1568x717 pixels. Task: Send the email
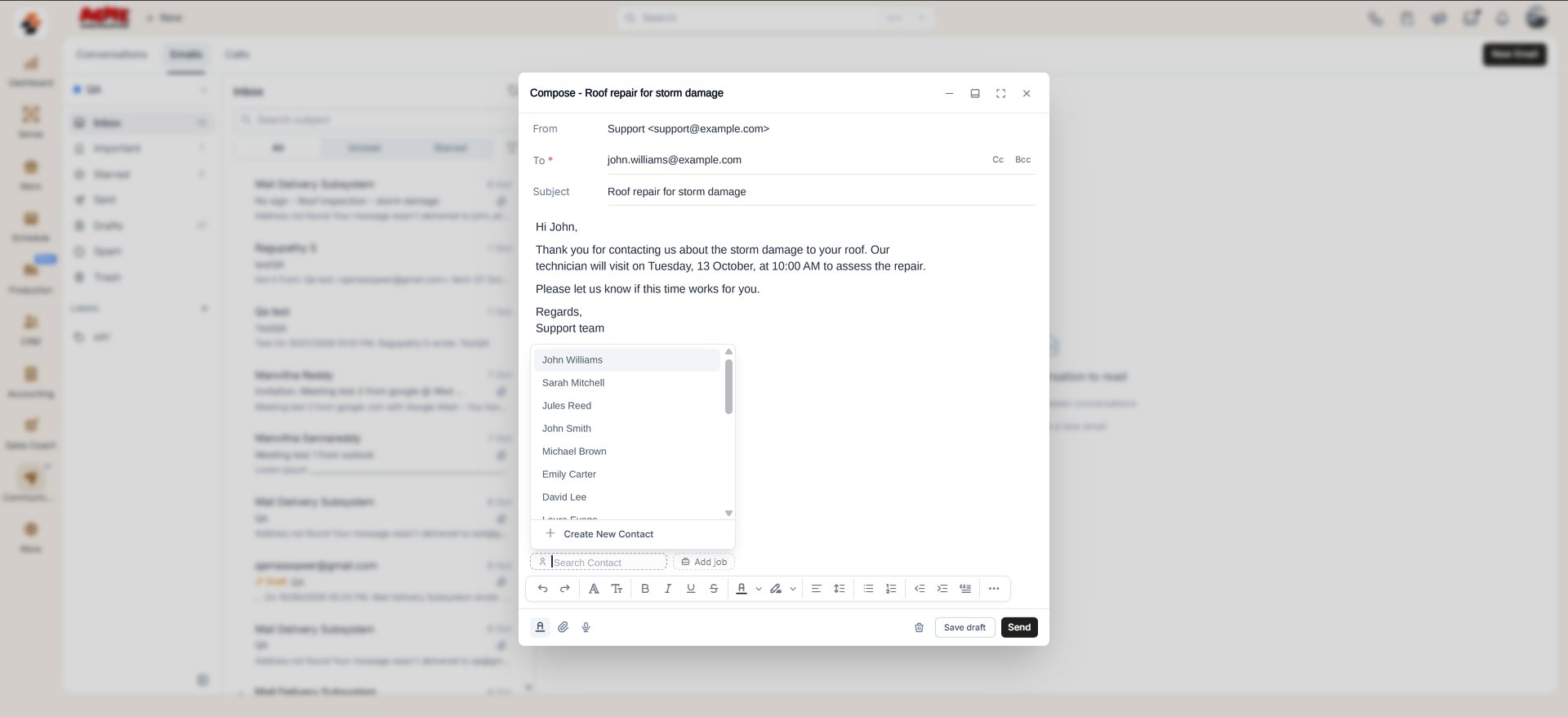coord(1019,627)
